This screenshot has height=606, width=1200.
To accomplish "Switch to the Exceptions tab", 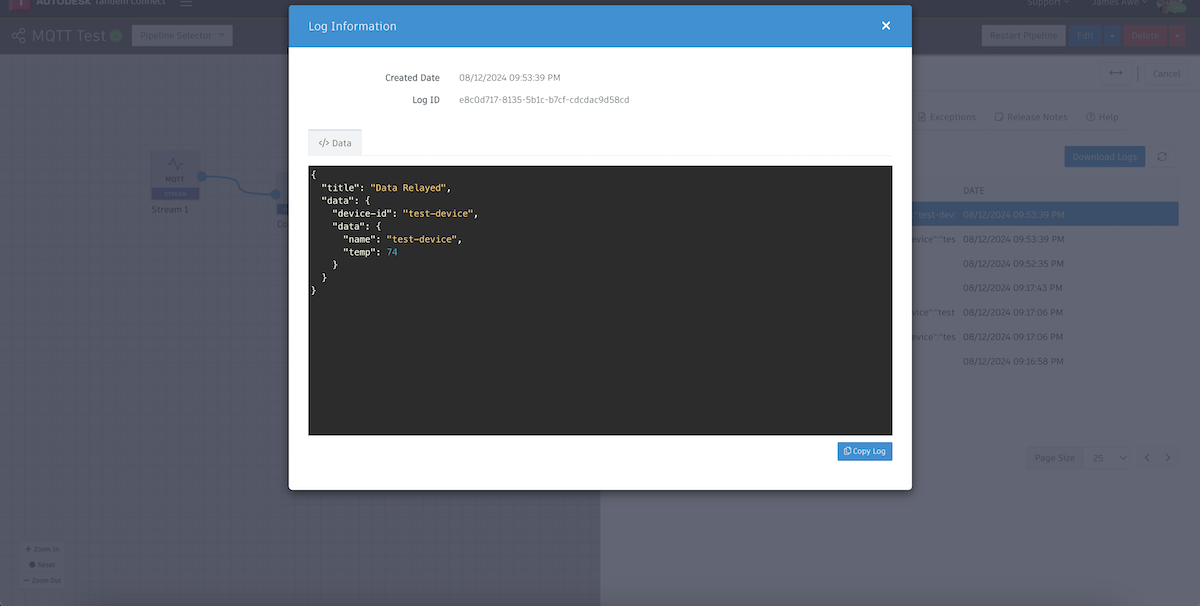I will coord(946,116).
